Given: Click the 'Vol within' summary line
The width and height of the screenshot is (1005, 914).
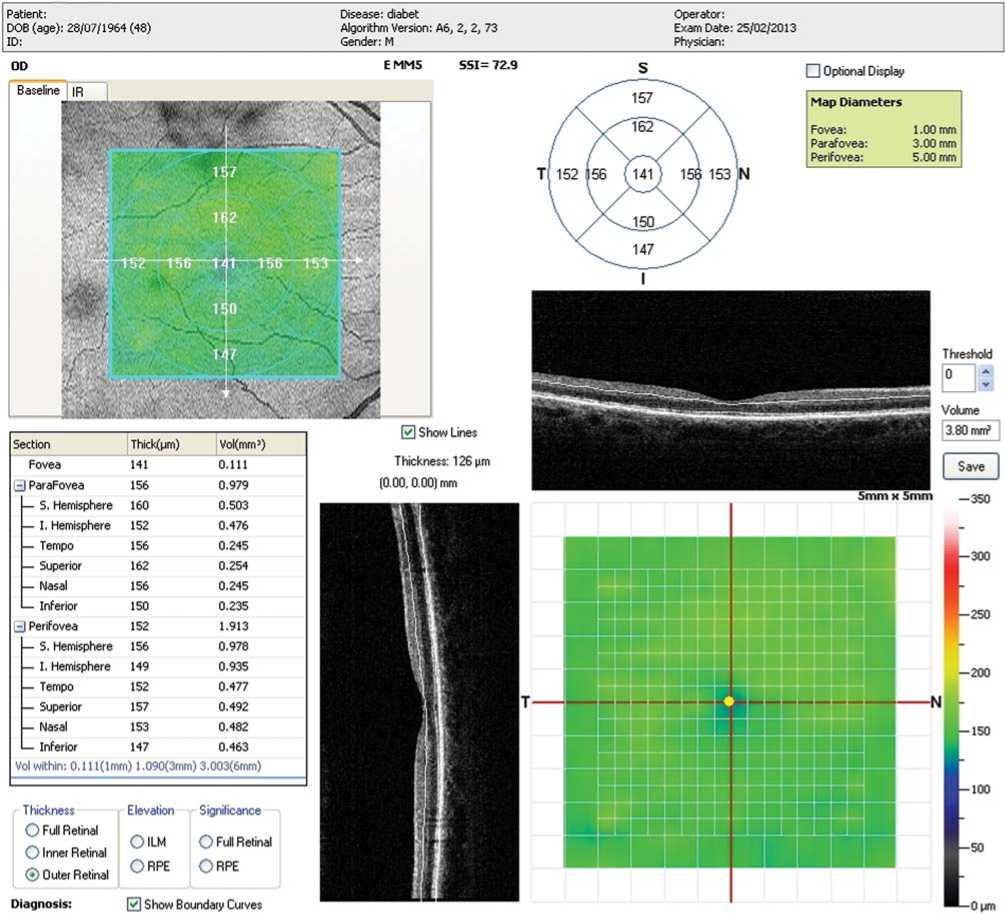Looking at the screenshot, I should click(x=138, y=767).
